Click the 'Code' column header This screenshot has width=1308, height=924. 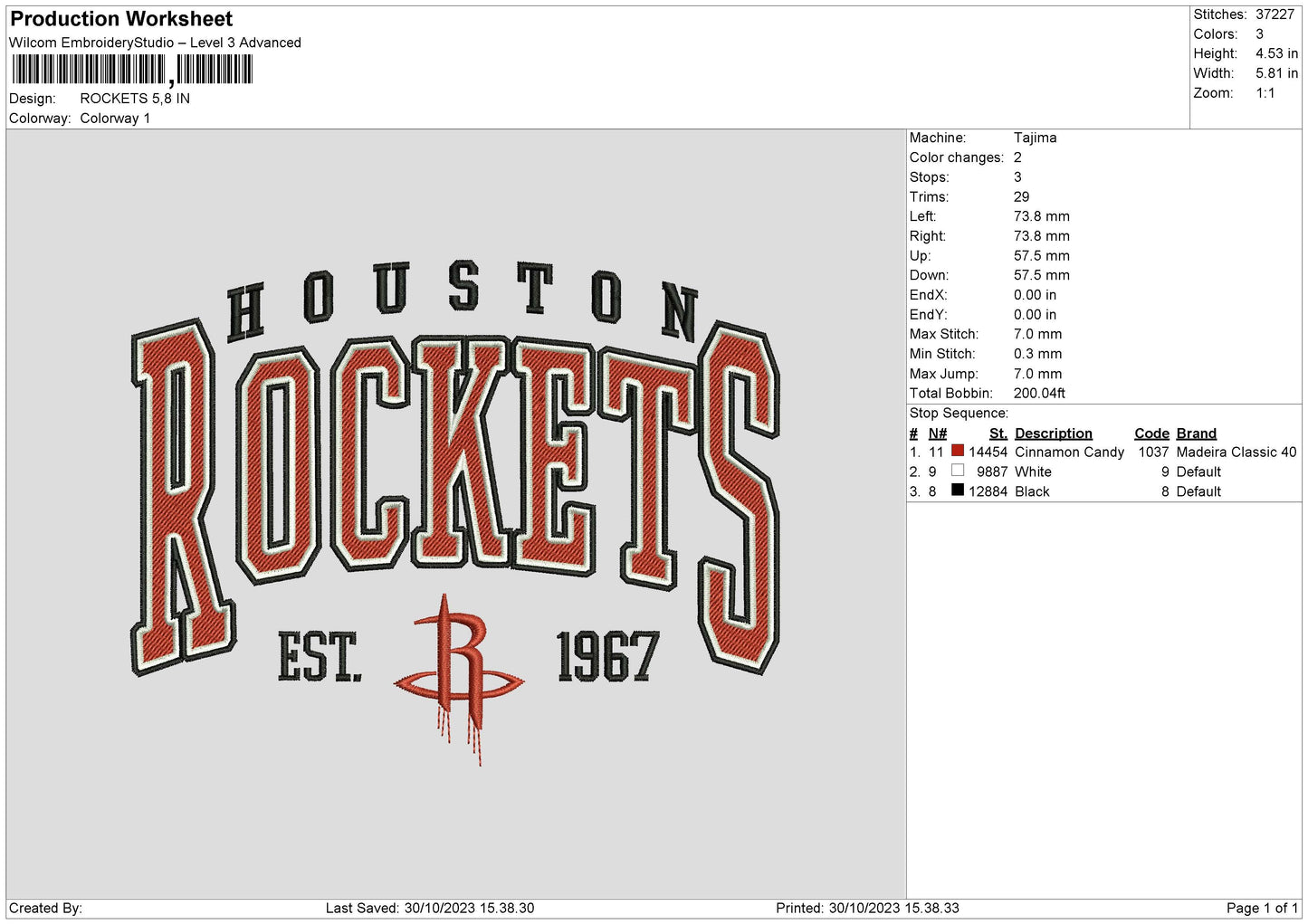1152,433
